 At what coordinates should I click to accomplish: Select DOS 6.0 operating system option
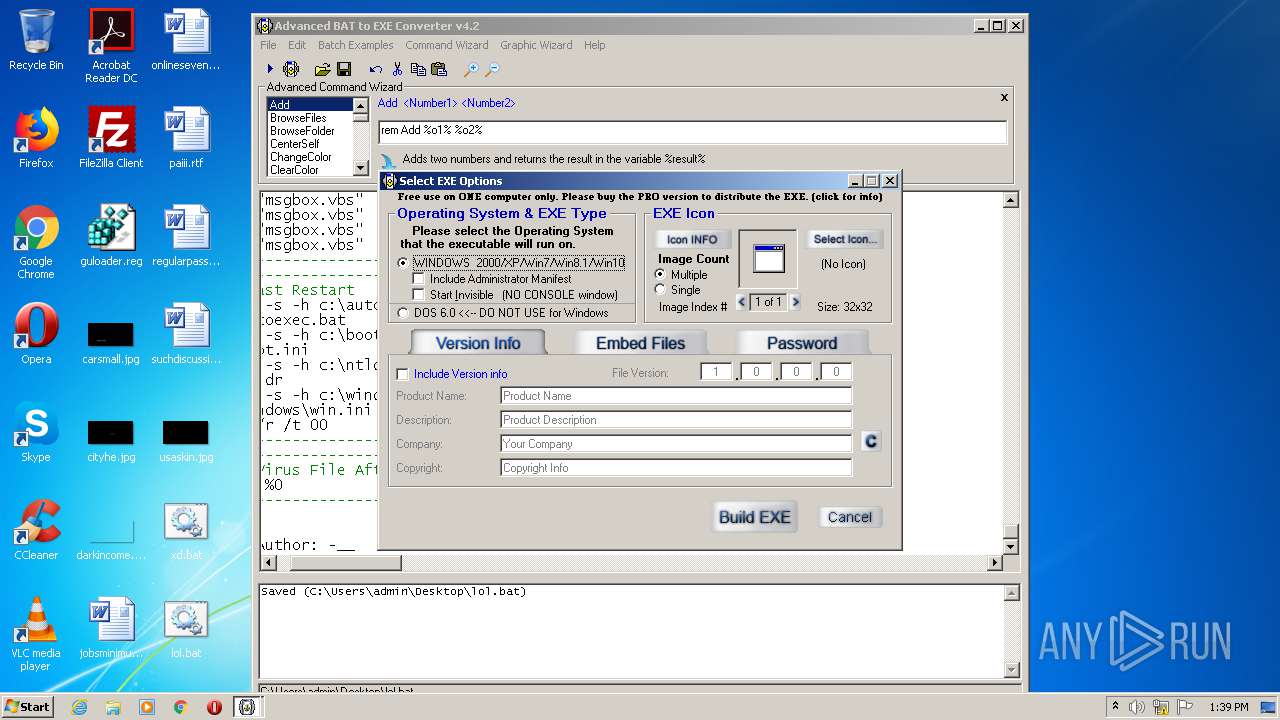click(503, 313)
